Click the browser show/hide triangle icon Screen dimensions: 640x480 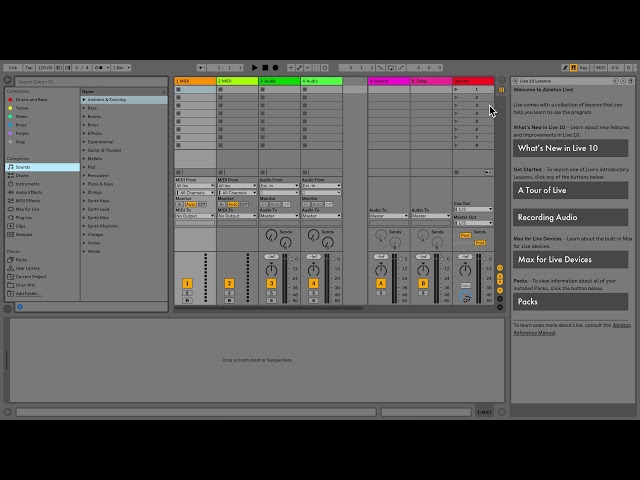tap(8, 80)
